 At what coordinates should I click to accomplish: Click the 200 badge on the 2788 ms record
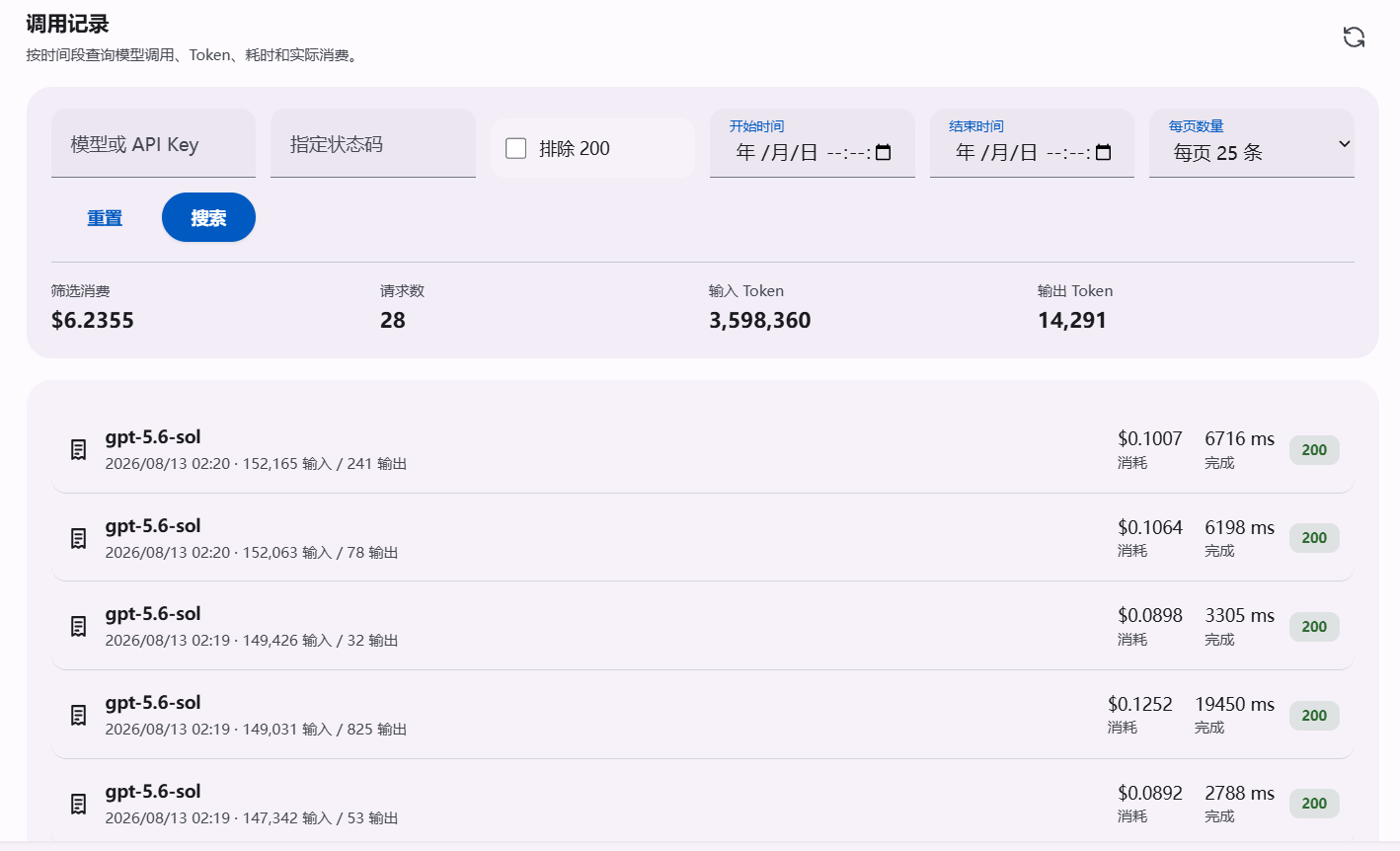click(1314, 804)
